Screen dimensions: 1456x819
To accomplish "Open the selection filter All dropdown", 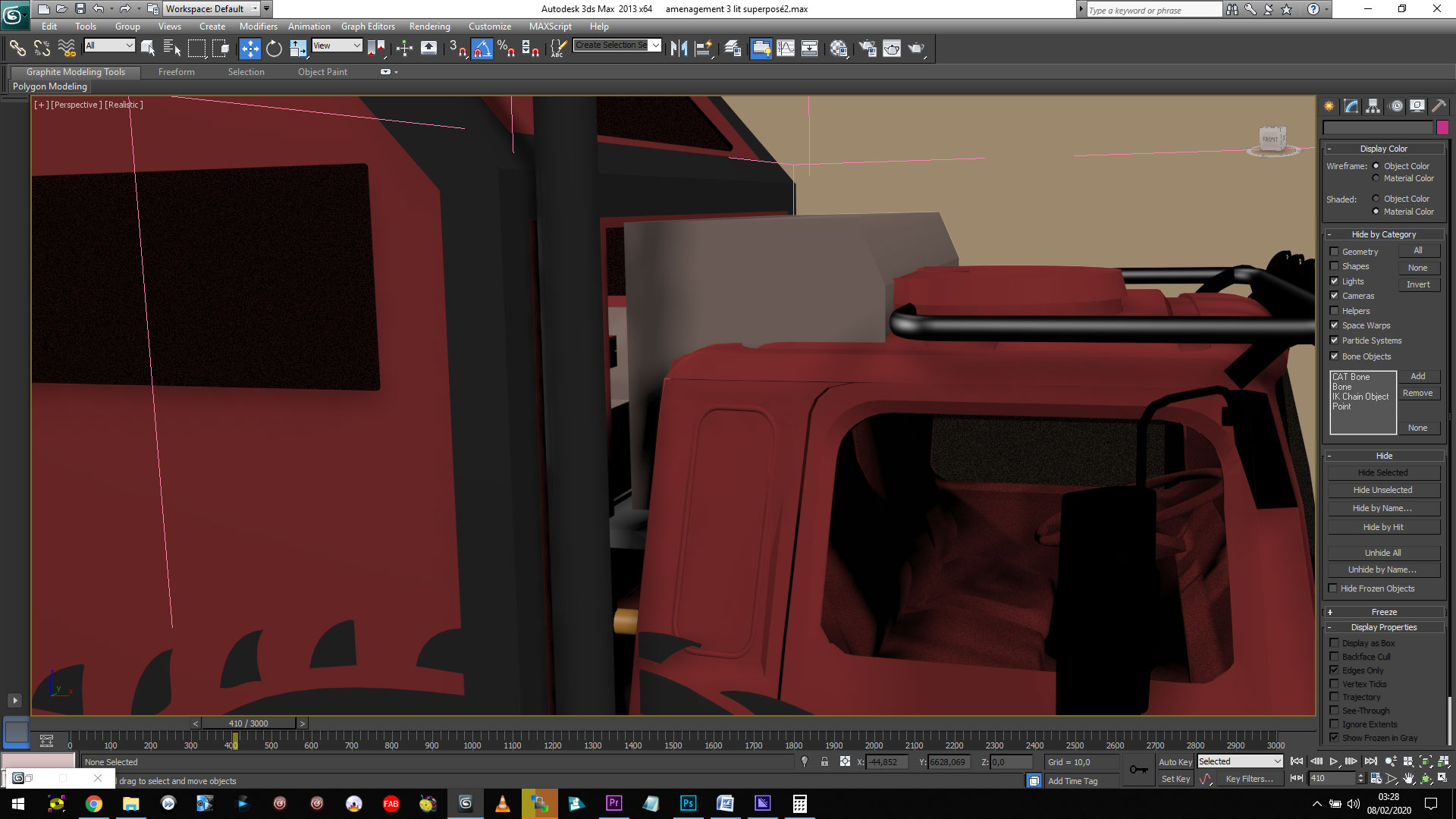I will (109, 45).
